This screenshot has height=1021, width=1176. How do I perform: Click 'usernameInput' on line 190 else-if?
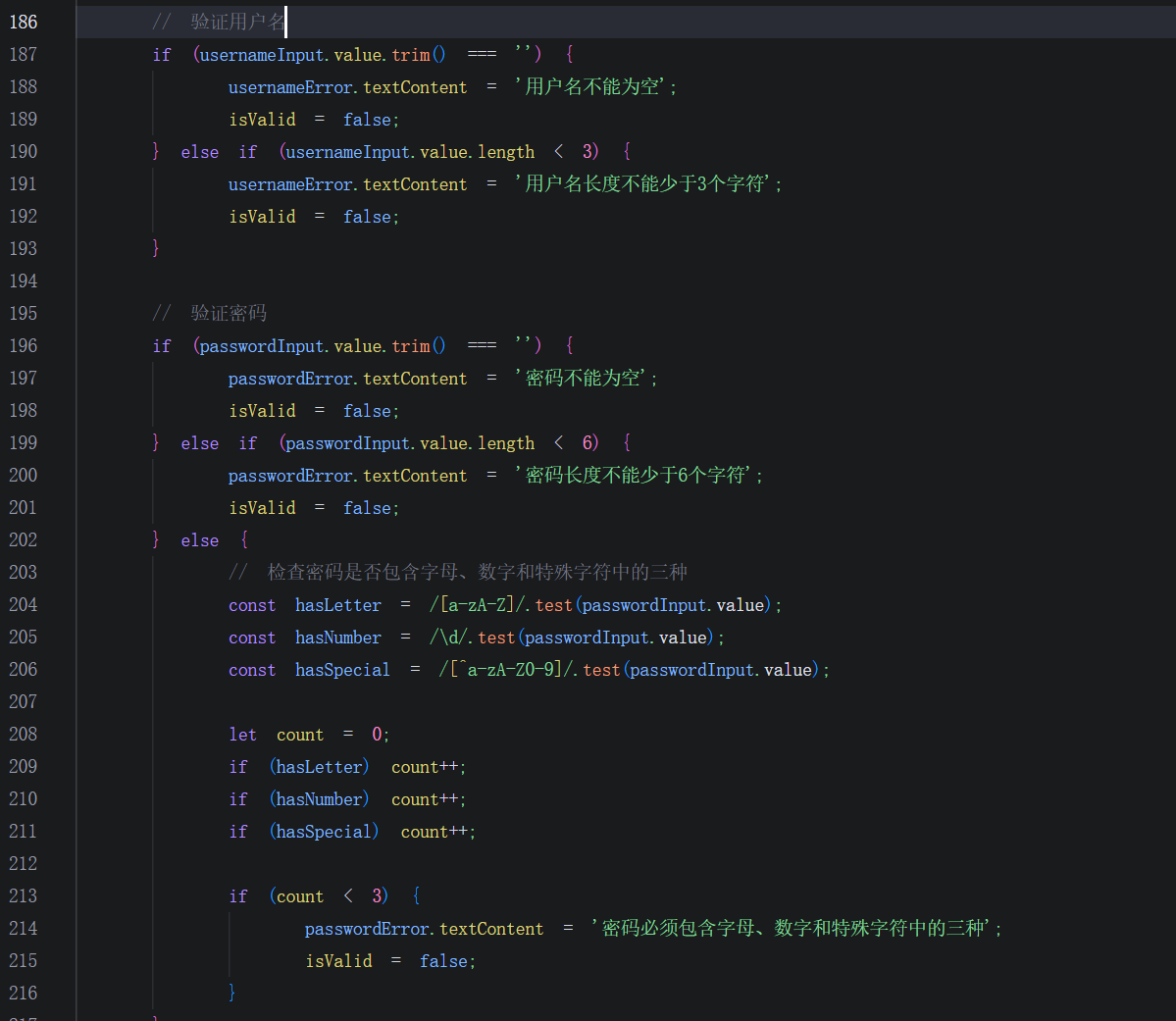tap(348, 152)
